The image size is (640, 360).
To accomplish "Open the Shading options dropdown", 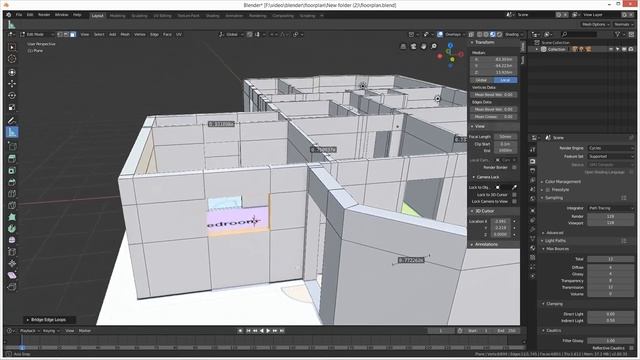I will click(514, 35).
